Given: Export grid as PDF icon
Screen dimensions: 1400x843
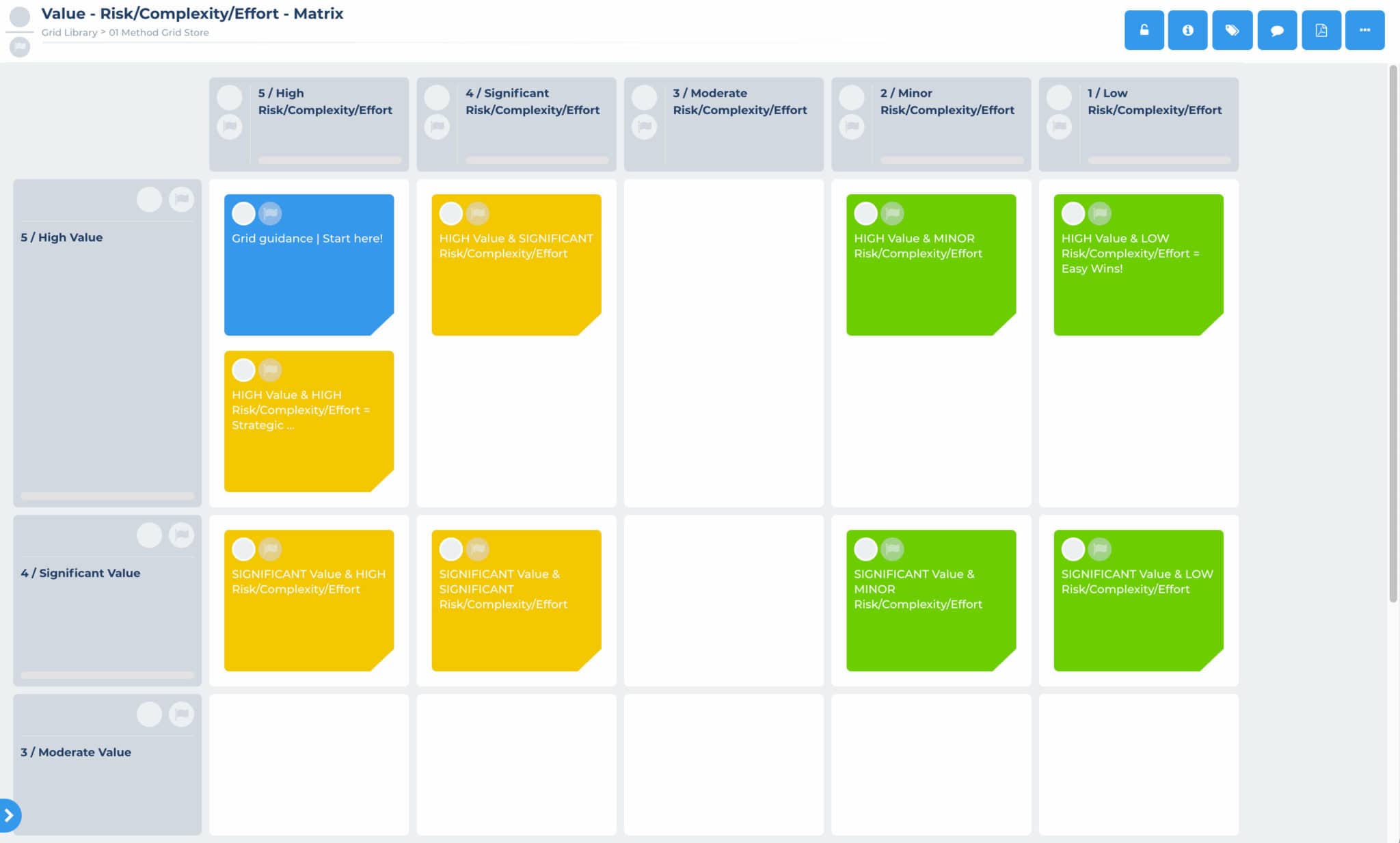Looking at the screenshot, I should (x=1321, y=30).
